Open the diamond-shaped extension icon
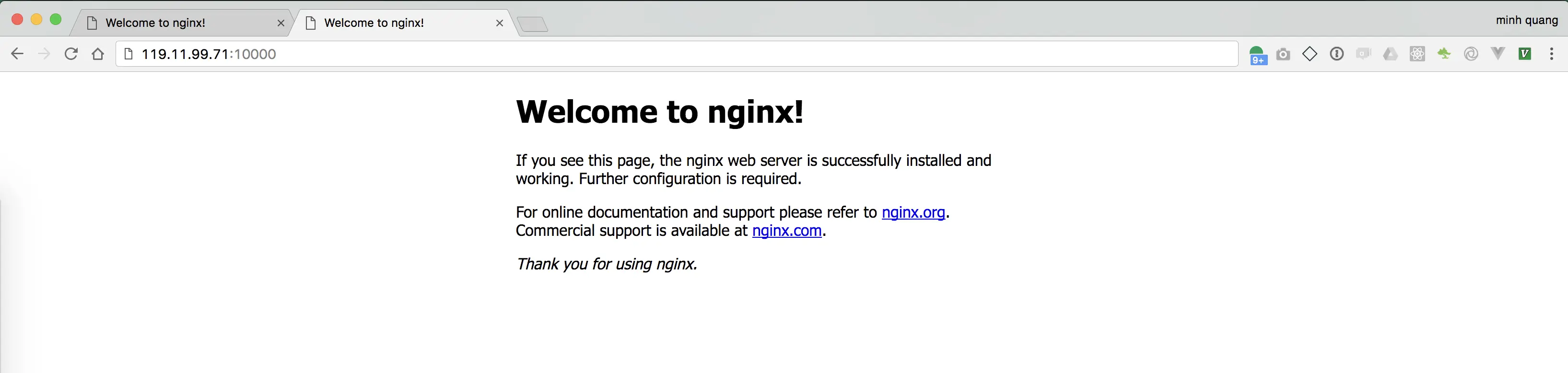1568x373 pixels. [1310, 54]
